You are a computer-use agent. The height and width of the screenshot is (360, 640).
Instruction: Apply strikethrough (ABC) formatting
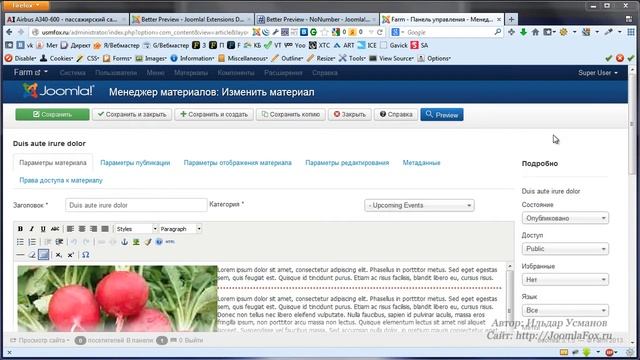coord(55,229)
